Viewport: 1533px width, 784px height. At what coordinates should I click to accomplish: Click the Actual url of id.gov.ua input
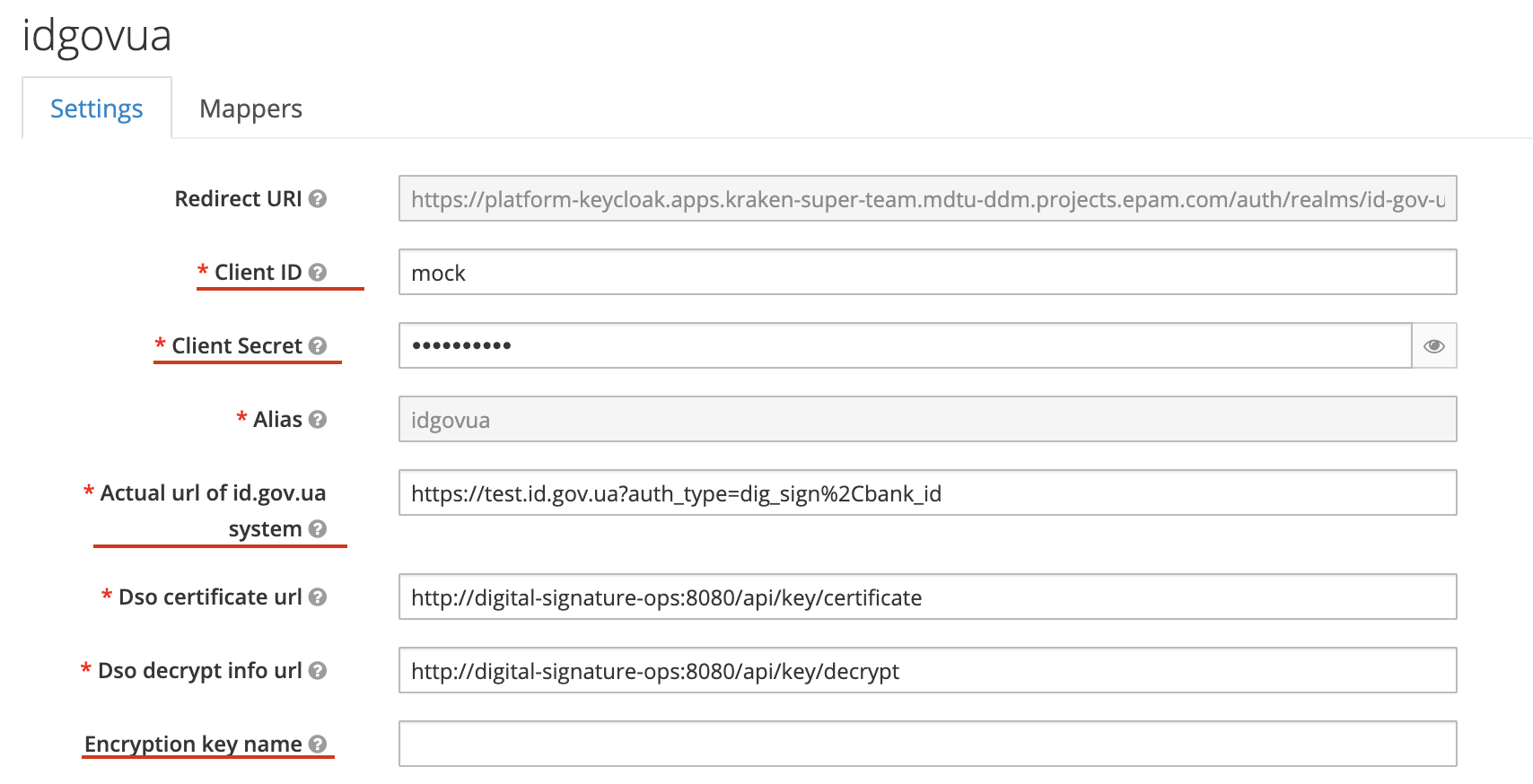[926, 493]
